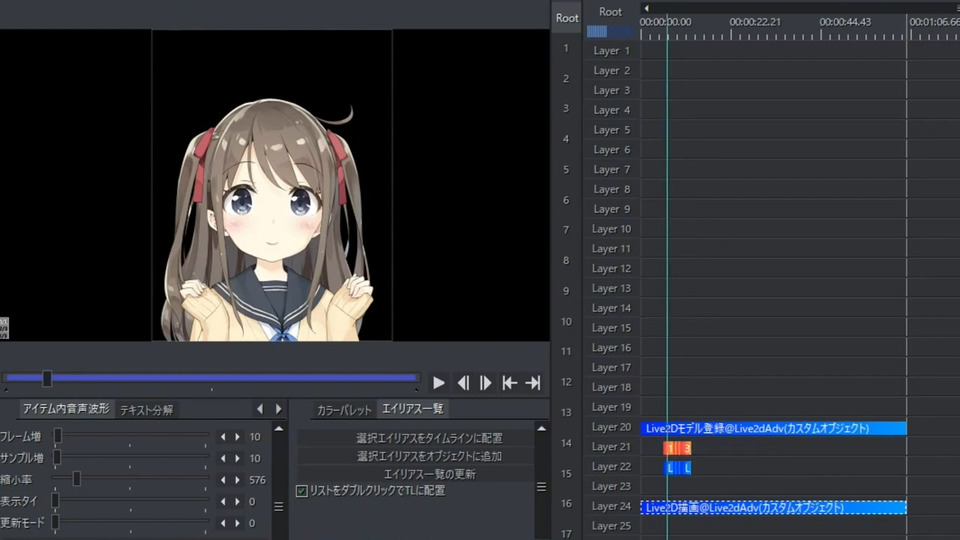960x540 pixels.
Task: Step forward one frame
Action: [486, 383]
